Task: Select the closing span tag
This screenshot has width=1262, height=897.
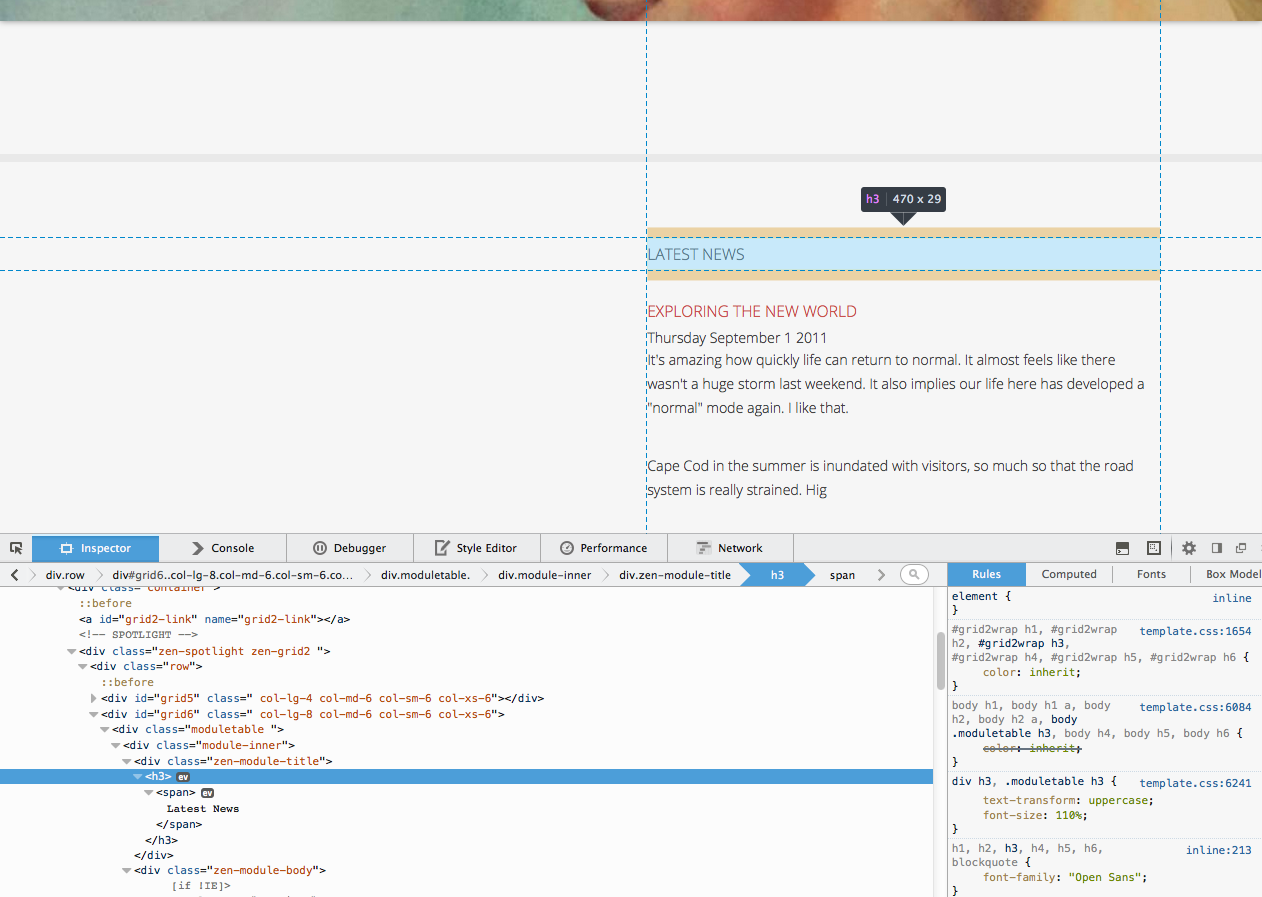Action: [179, 824]
